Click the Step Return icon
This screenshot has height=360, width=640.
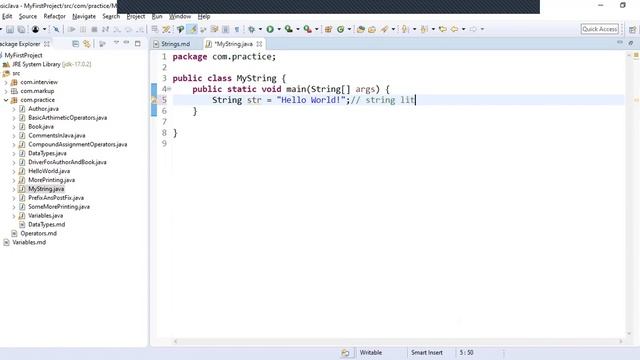point(140,29)
